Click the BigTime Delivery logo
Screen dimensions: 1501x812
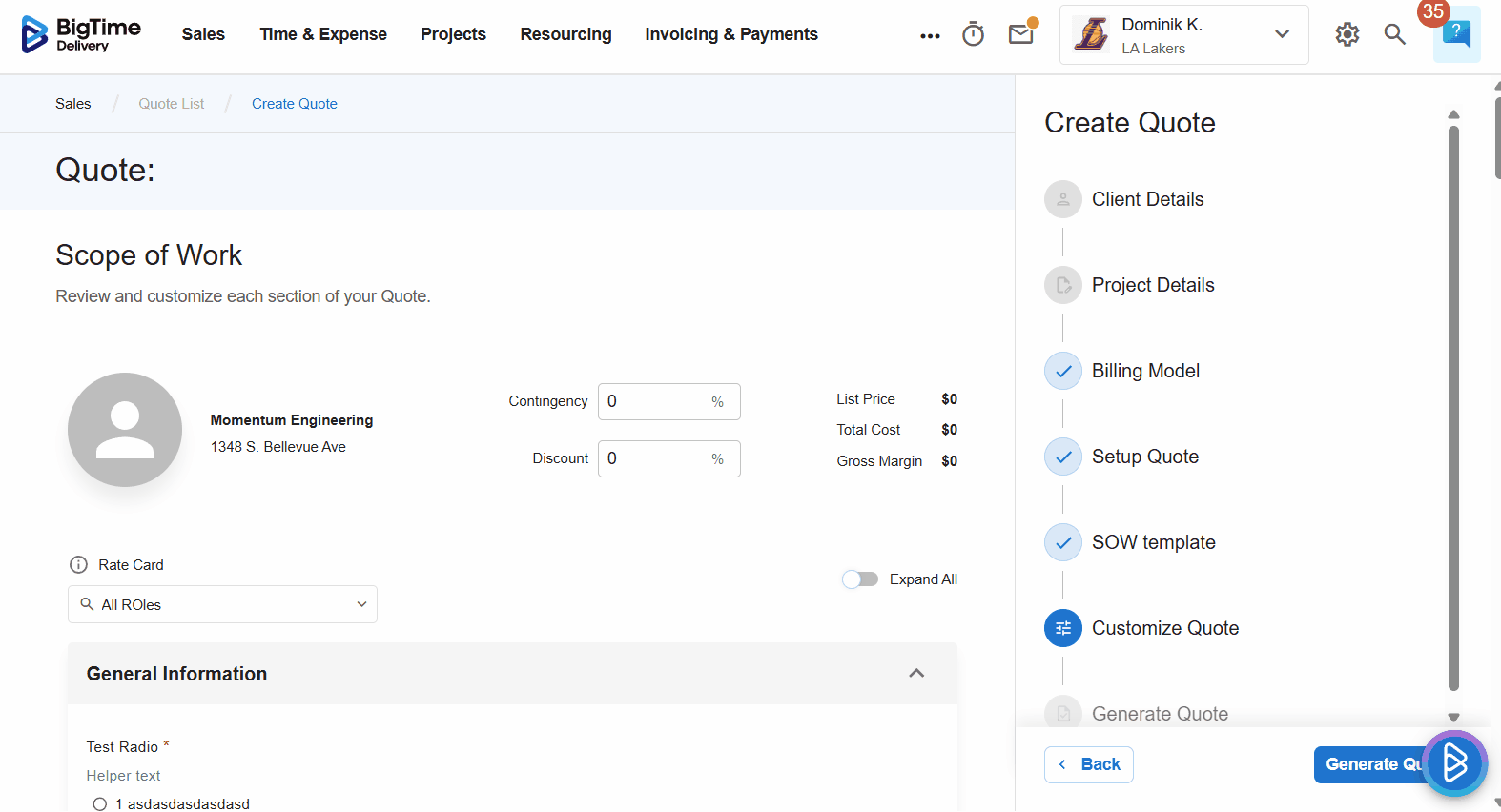click(80, 34)
